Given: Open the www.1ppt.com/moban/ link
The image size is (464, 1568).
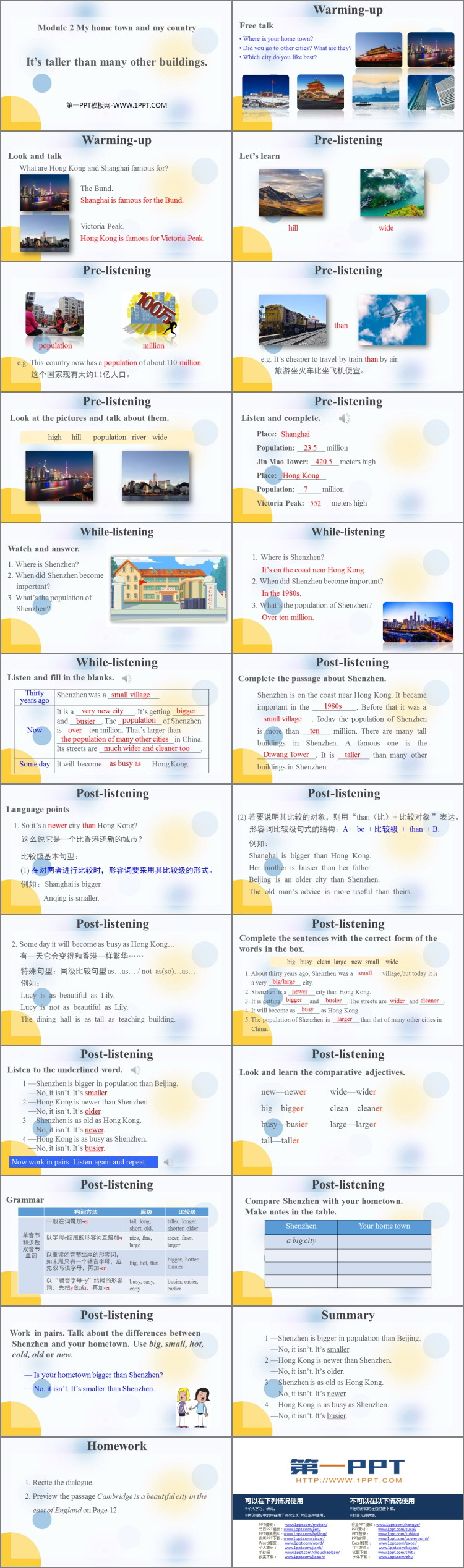Looking at the screenshot, I should pyautogui.click(x=306, y=1525).
